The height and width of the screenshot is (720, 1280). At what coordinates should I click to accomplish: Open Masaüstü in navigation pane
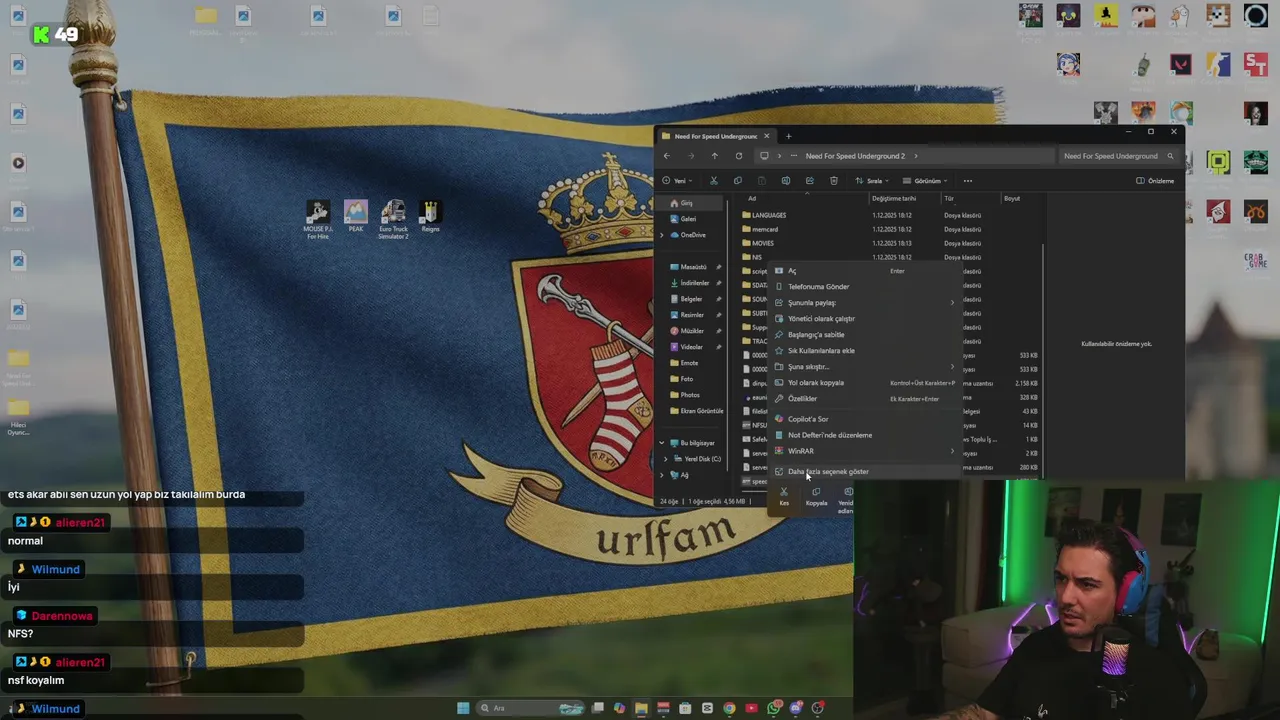(x=688, y=267)
